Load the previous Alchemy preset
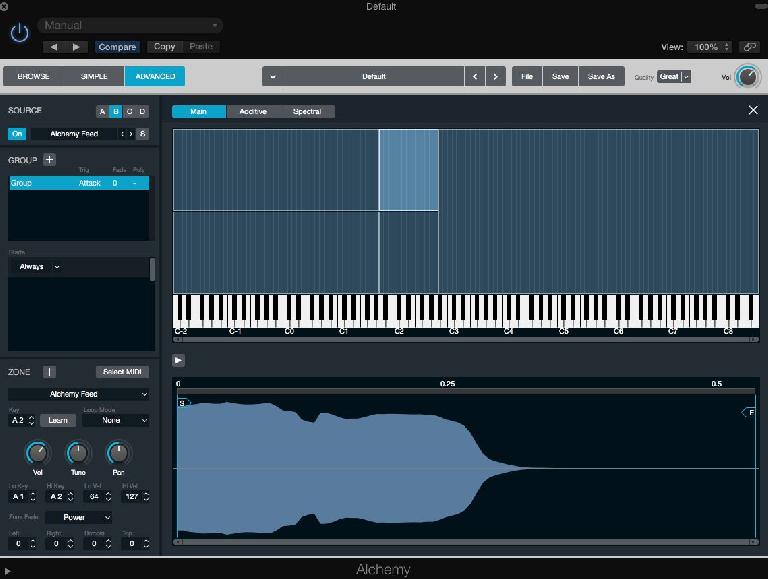The height and width of the screenshot is (579, 768). coord(475,76)
